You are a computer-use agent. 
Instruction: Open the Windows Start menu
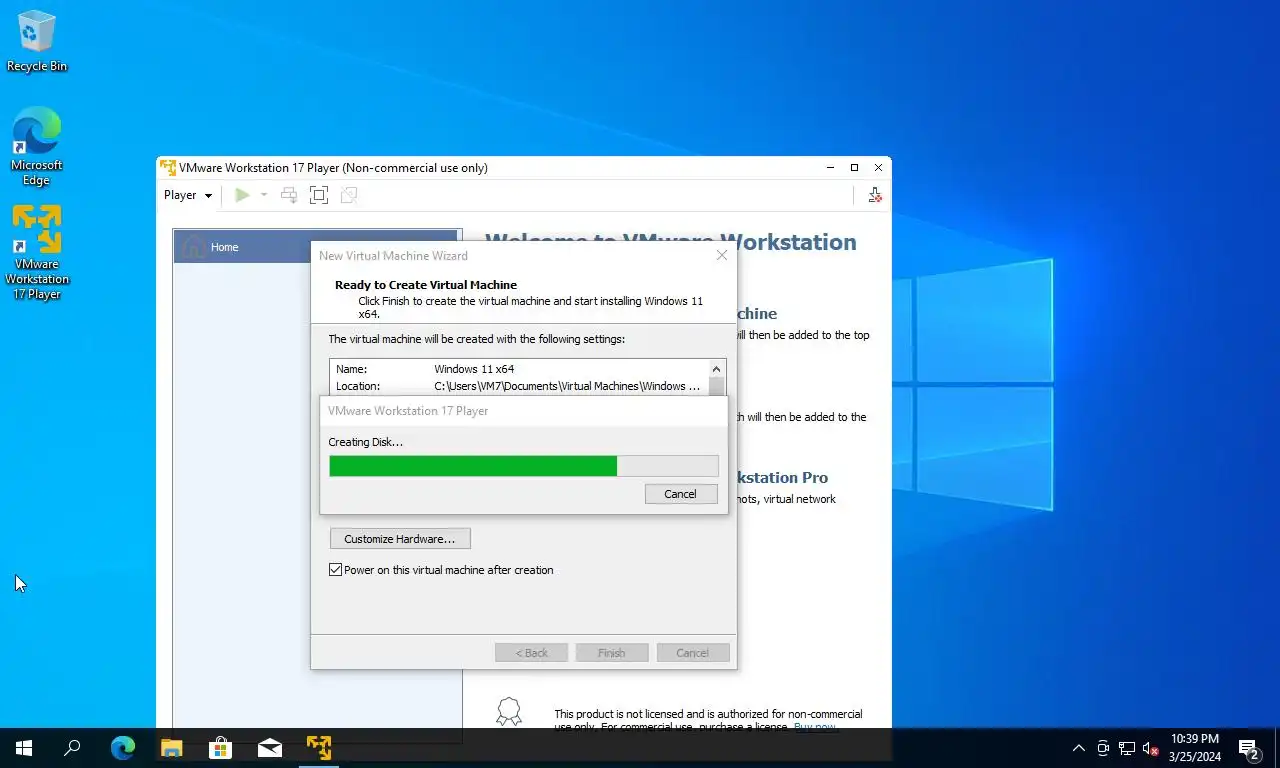[x=24, y=747]
